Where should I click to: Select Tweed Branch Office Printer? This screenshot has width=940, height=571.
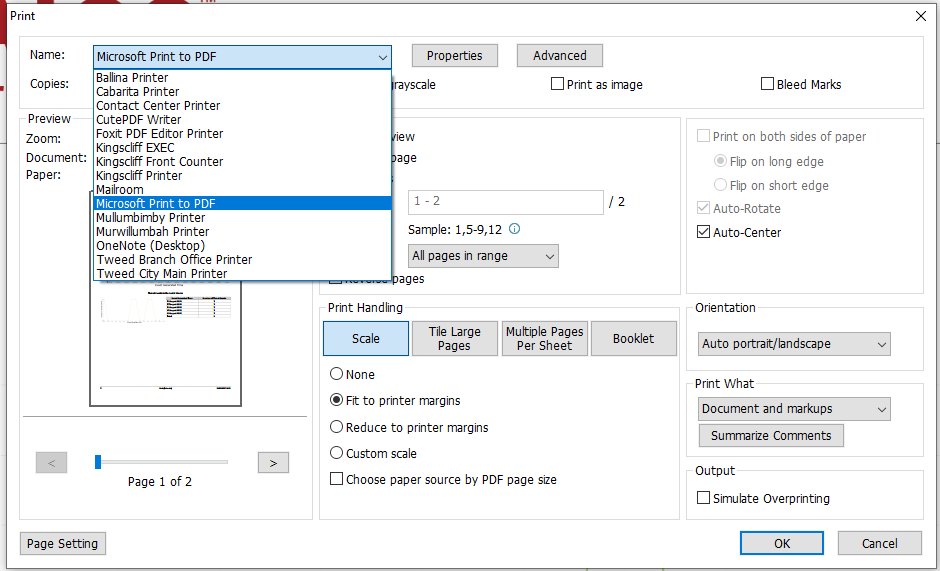coord(243,259)
